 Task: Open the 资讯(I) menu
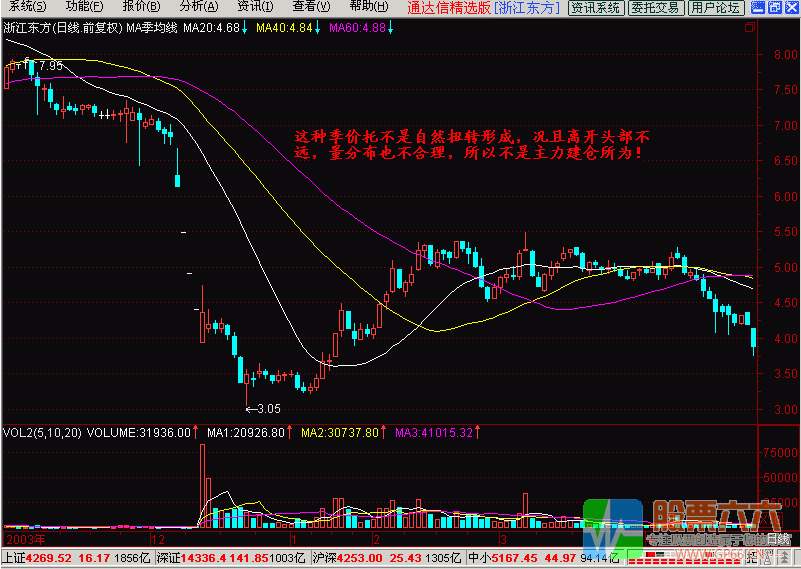(253, 7)
